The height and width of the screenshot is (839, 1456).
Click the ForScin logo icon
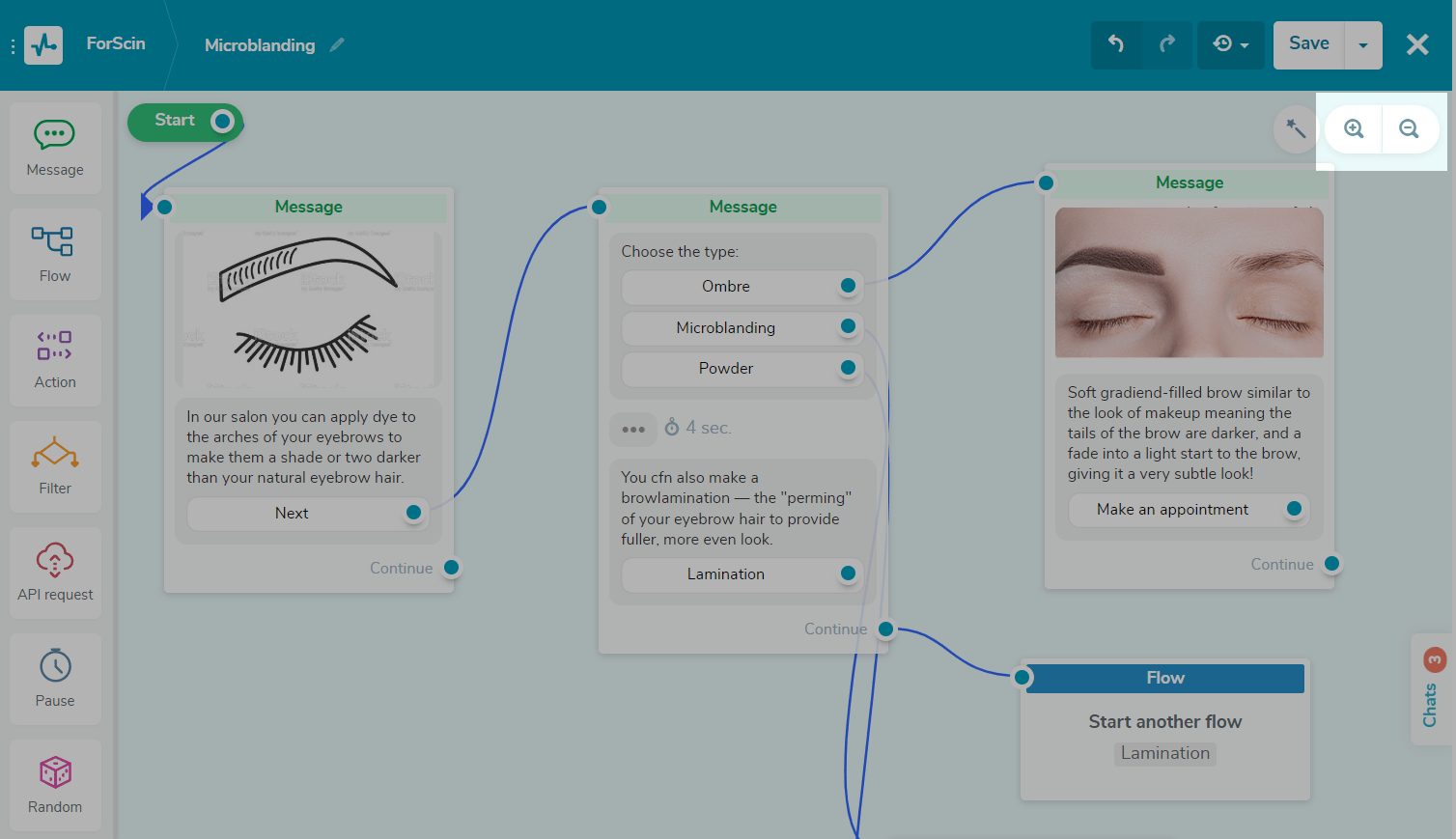43,45
